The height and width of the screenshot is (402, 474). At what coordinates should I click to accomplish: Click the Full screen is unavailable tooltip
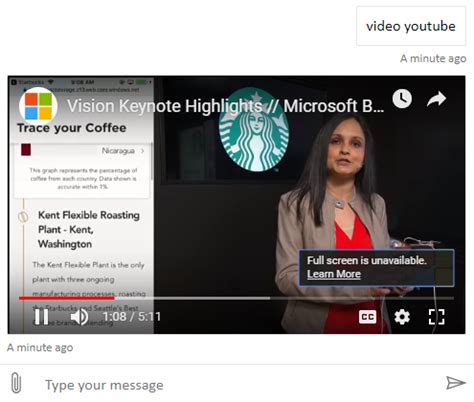[377, 268]
